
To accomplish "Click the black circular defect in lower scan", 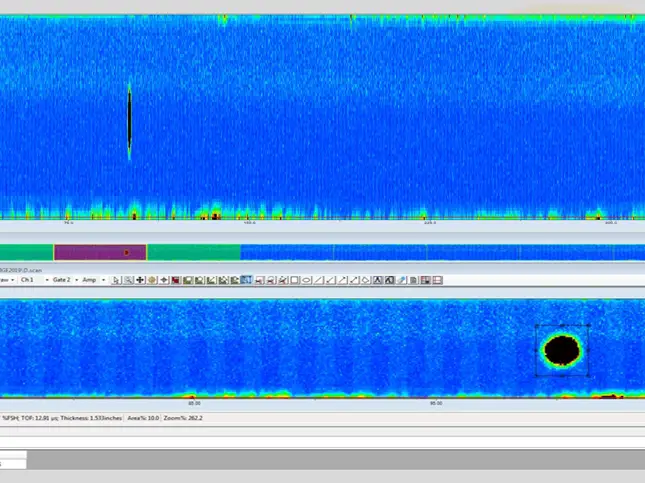I will pos(562,351).
